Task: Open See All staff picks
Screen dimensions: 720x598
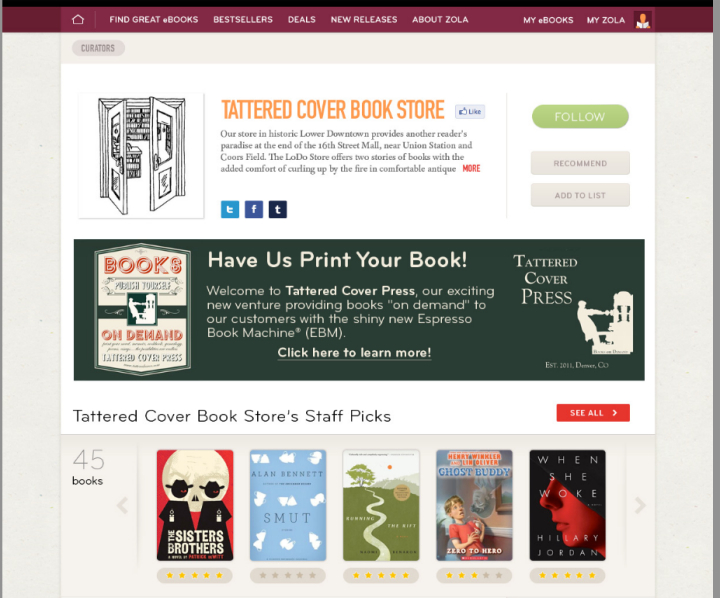Action: 593,413
